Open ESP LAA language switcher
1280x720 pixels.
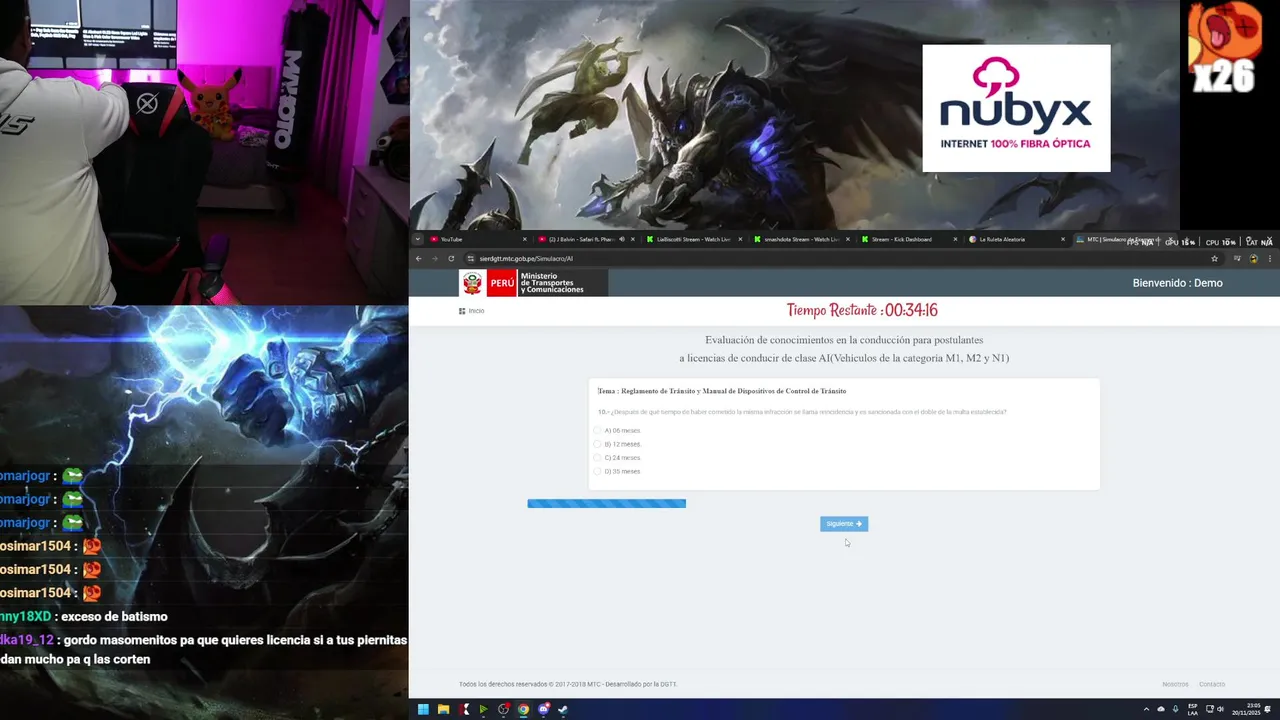click(1193, 710)
